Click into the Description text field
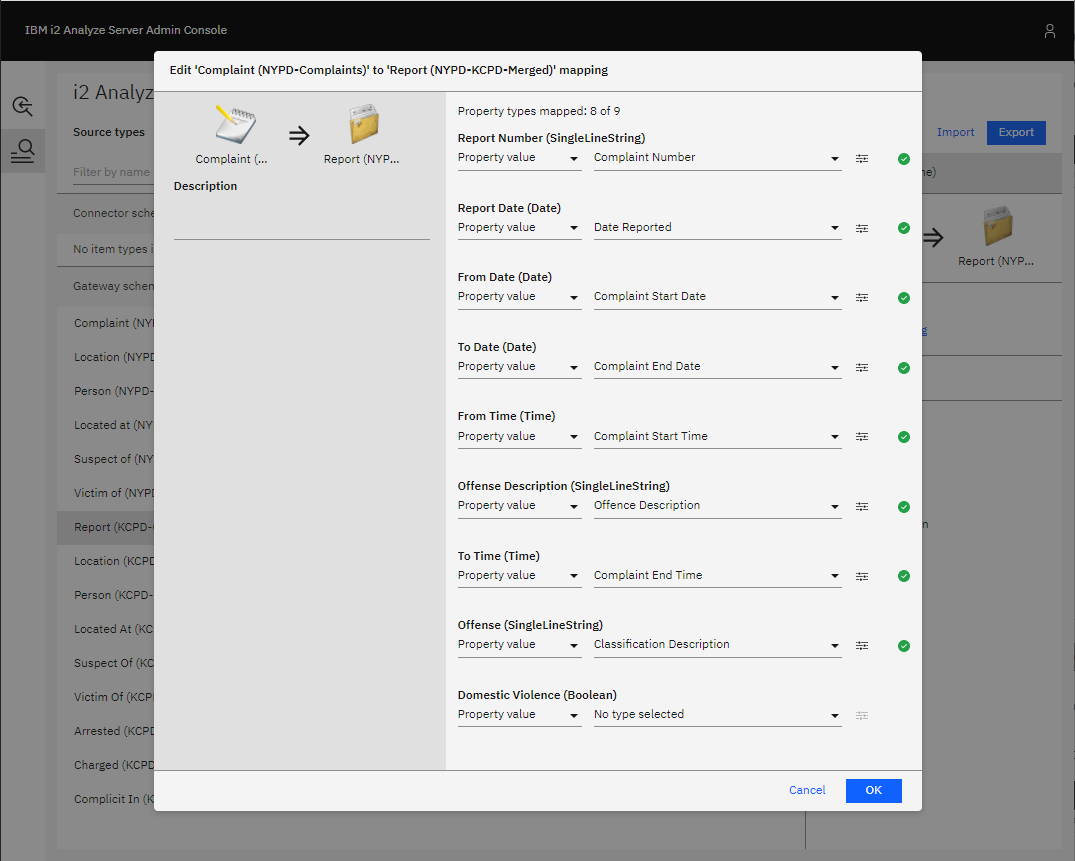The height and width of the screenshot is (861, 1075). pyautogui.click(x=301, y=222)
